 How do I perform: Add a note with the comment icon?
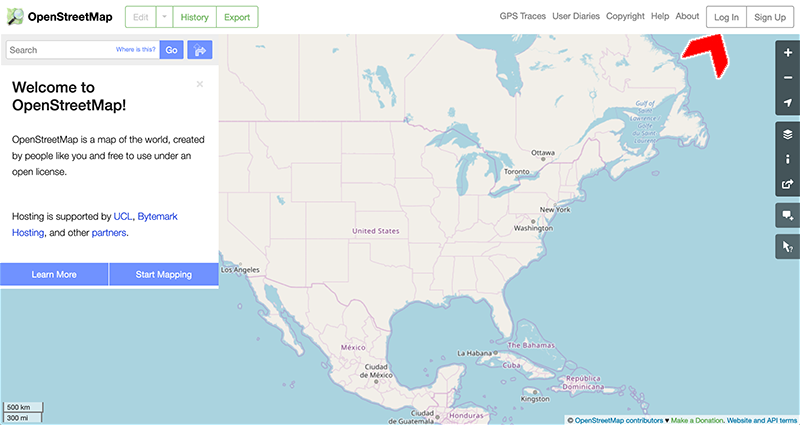[788, 215]
